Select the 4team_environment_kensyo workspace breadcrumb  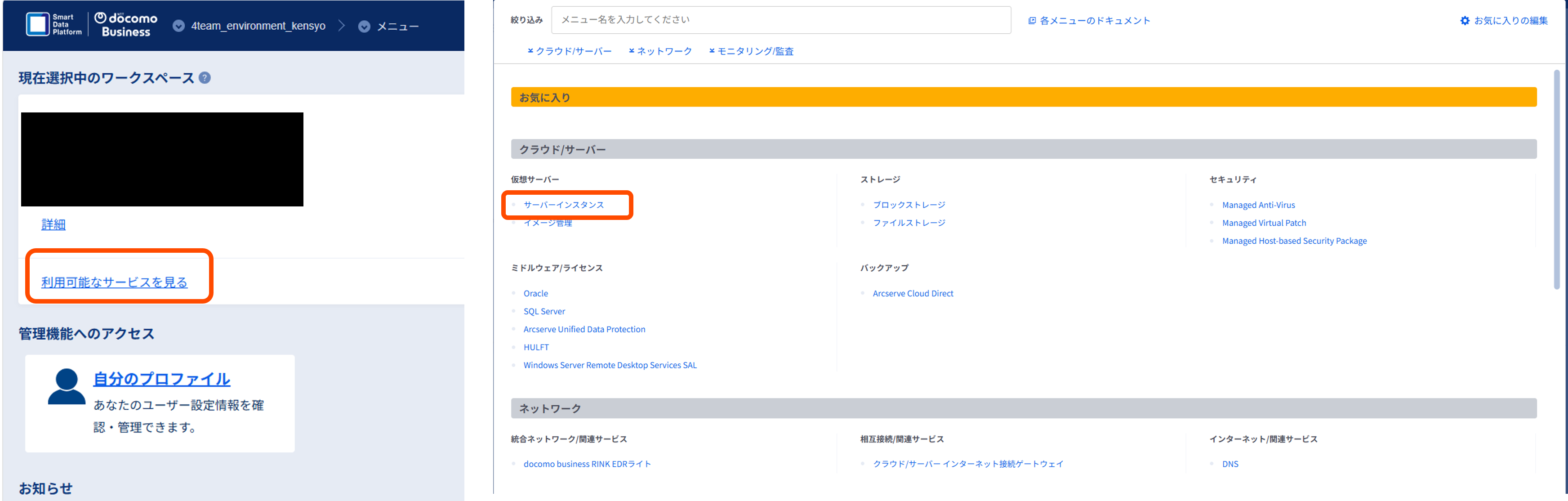(258, 26)
